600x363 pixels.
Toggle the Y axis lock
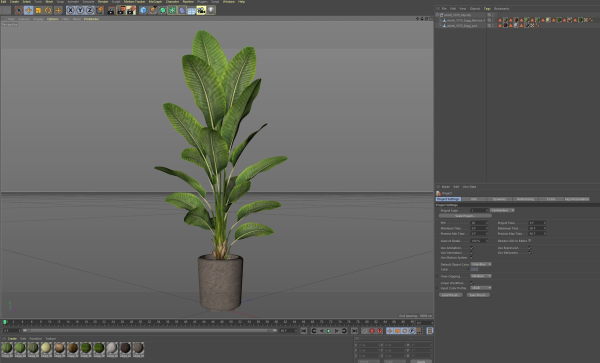tap(80, 10)
